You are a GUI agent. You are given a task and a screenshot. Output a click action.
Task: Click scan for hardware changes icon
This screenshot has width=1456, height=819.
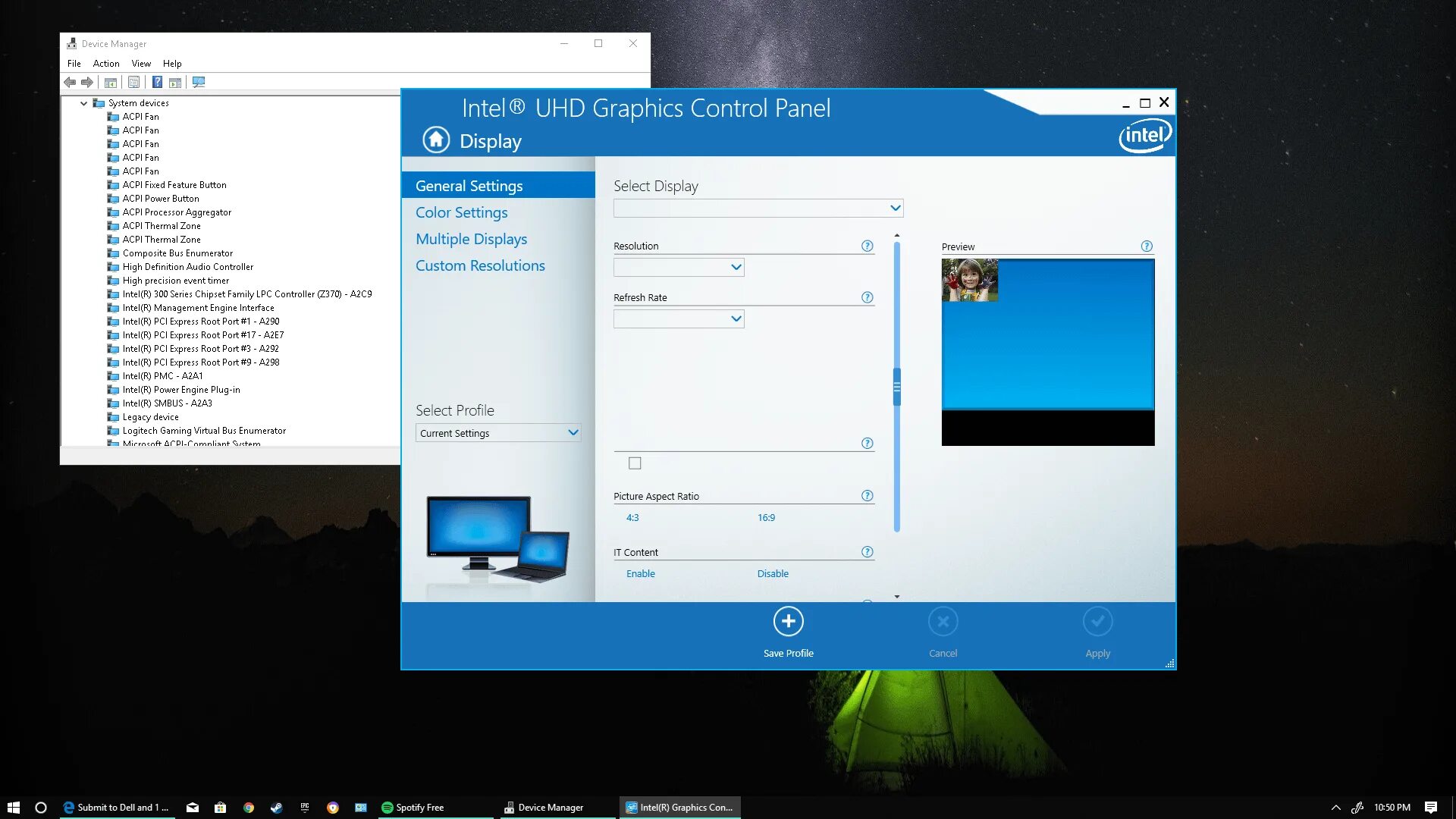coord(199,82)
